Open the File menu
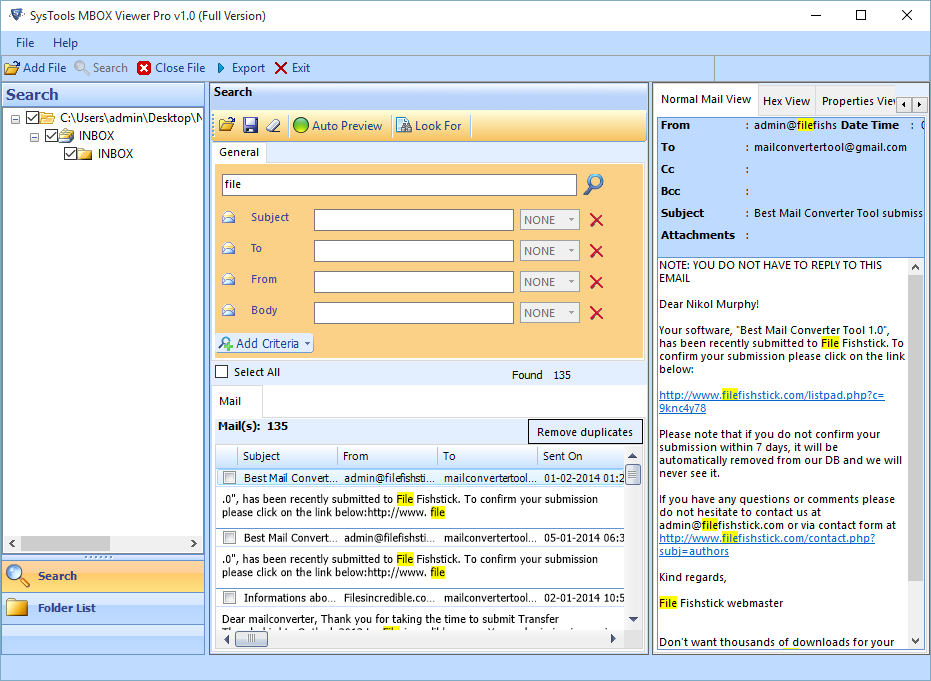Image resolution: width=931 pixels, height=681 pixels. [x=25, y=43]
